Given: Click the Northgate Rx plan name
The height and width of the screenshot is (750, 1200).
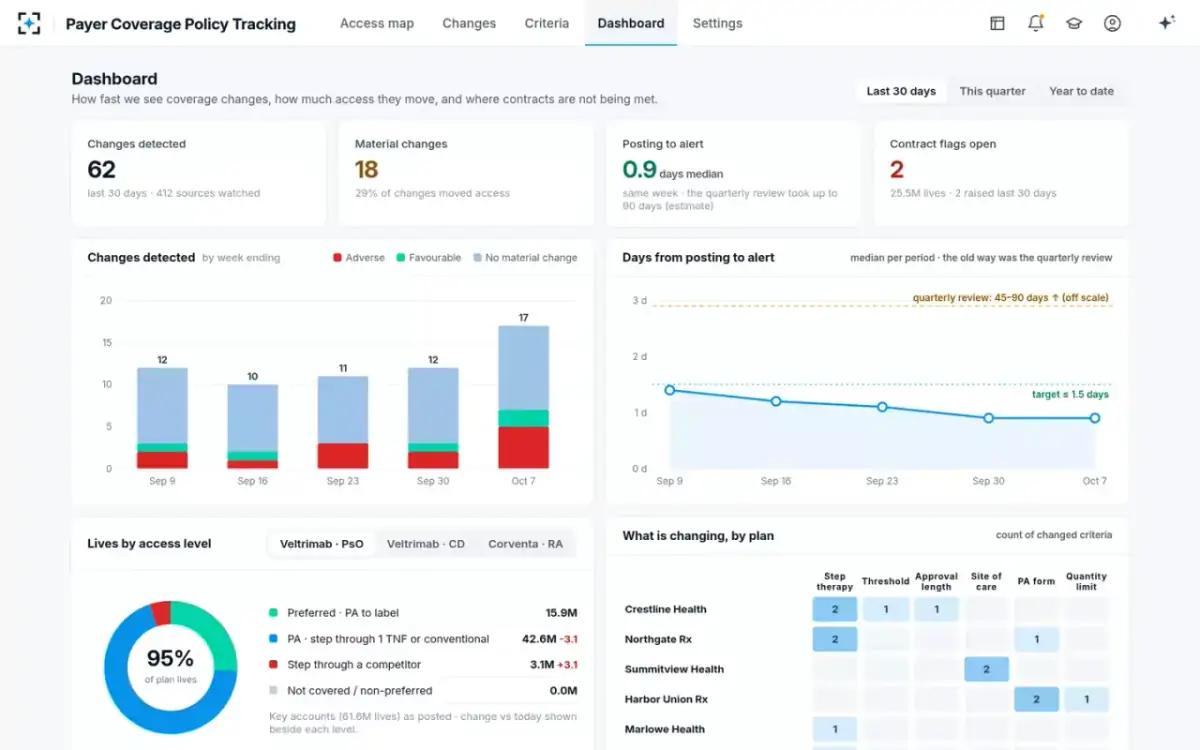Looking at the screenshot, I should (x=659, y=639).
